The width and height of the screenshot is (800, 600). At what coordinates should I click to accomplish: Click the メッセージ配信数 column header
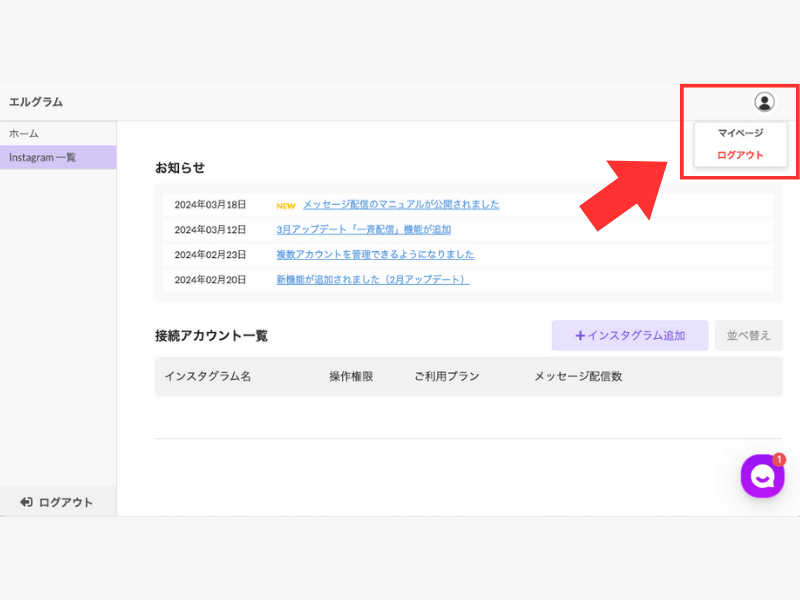578,377
